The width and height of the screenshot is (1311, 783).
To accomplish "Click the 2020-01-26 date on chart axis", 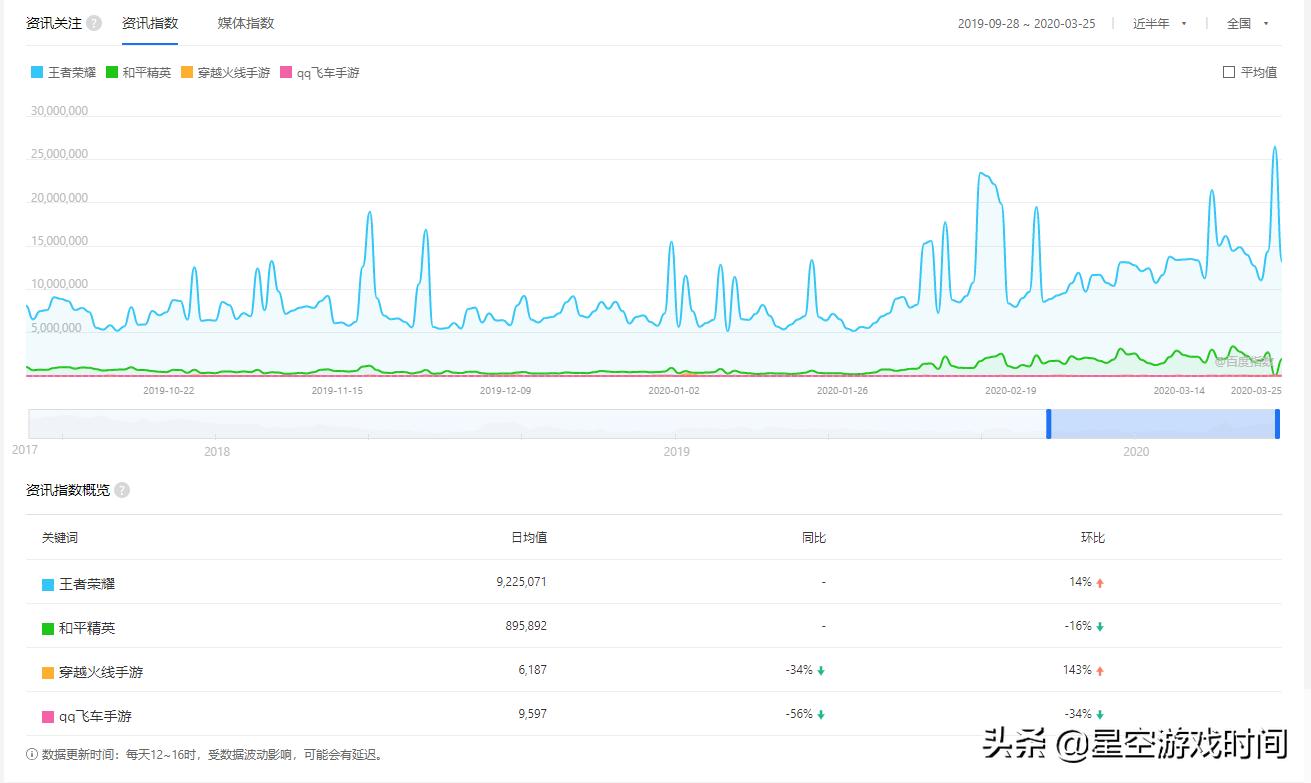I will (842, 391).
